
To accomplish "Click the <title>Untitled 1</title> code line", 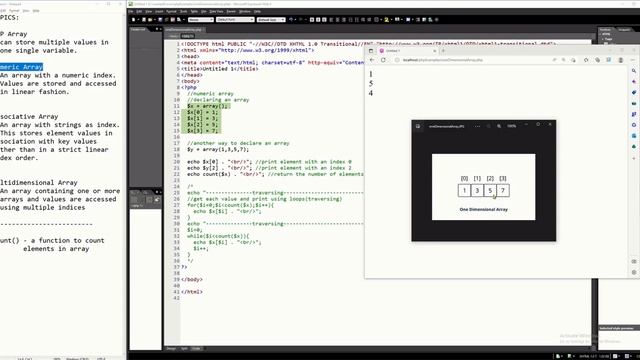I will point(220,69).
